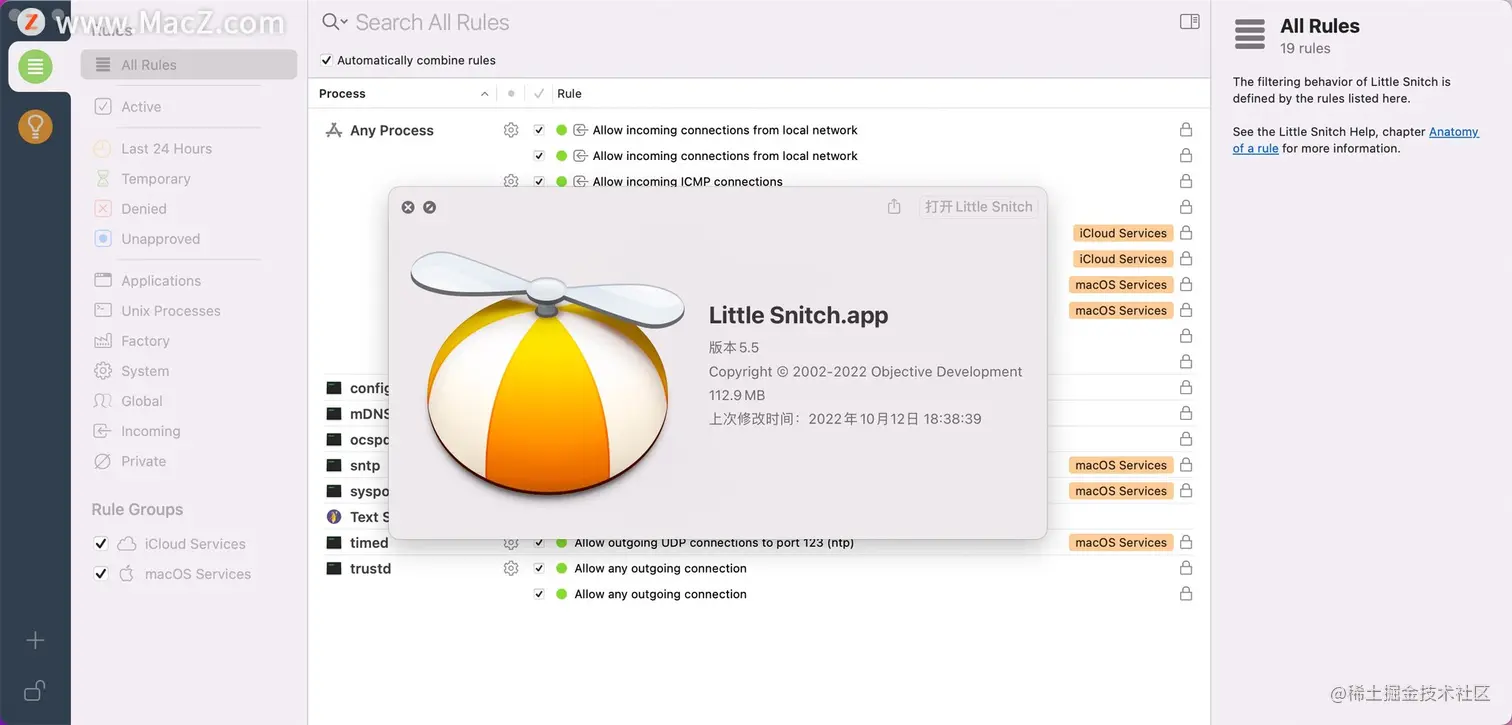Screen dimensions: 1512x725
Task: Select the Text S… application icon
Action: click(x=334, y=517)
